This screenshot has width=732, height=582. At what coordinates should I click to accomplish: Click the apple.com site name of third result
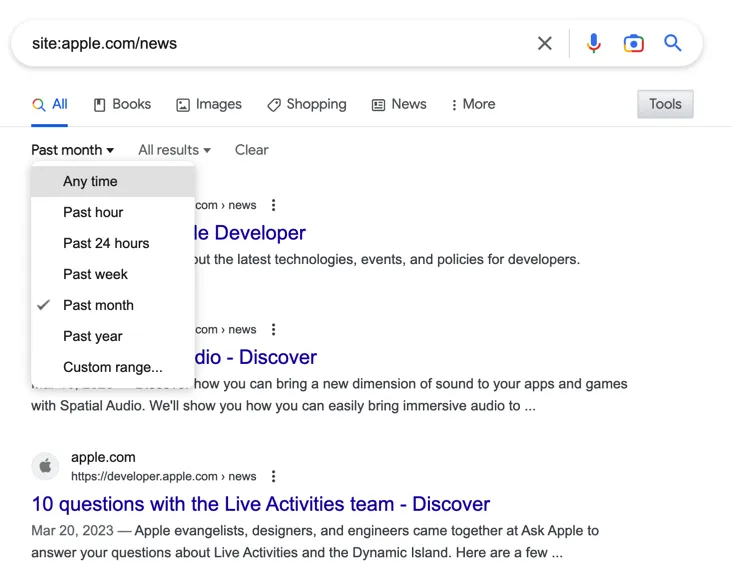(103, 457)
